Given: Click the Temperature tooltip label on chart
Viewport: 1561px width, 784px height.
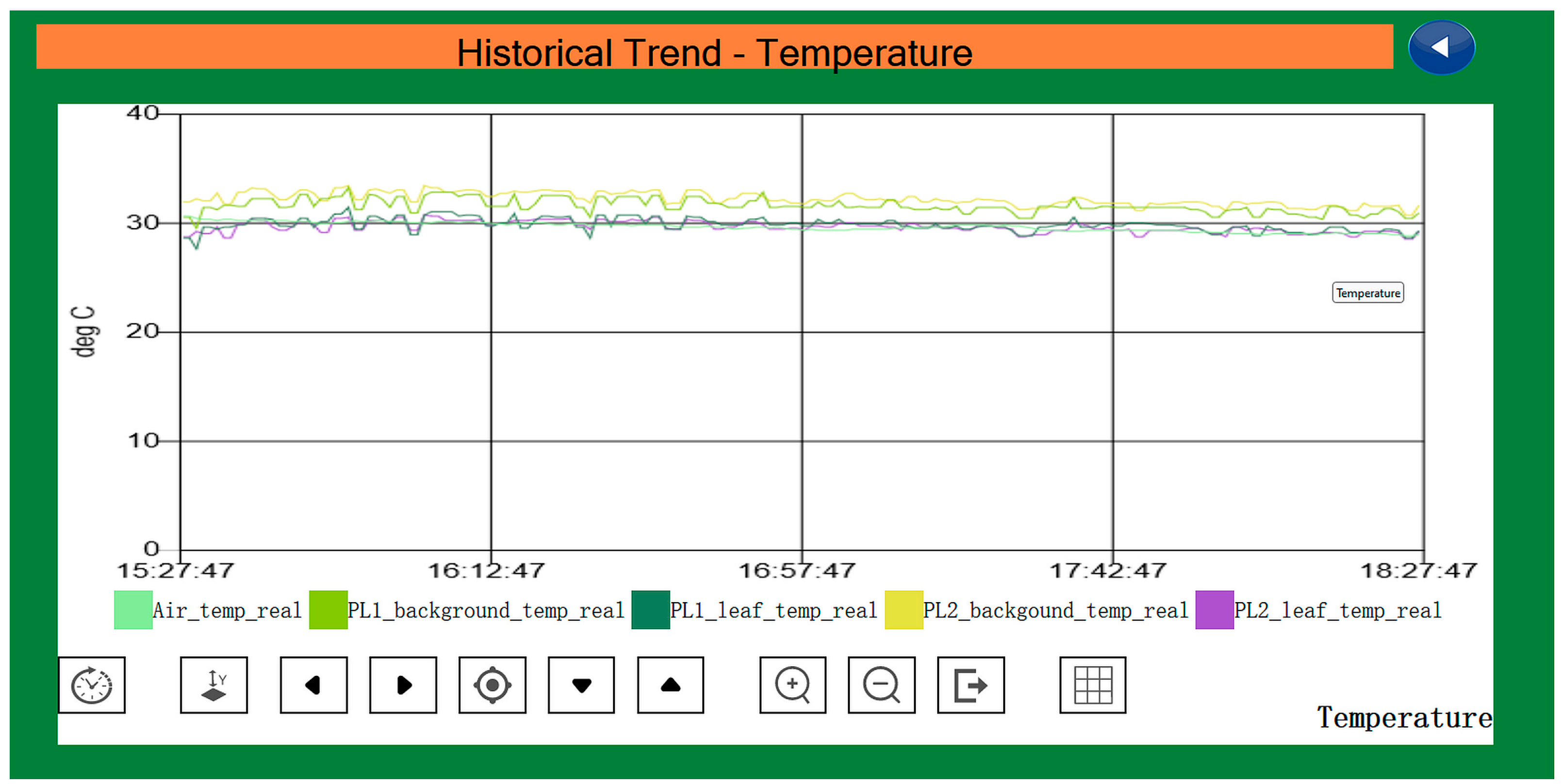Looking at the screenshot, I should [1367, 293].
